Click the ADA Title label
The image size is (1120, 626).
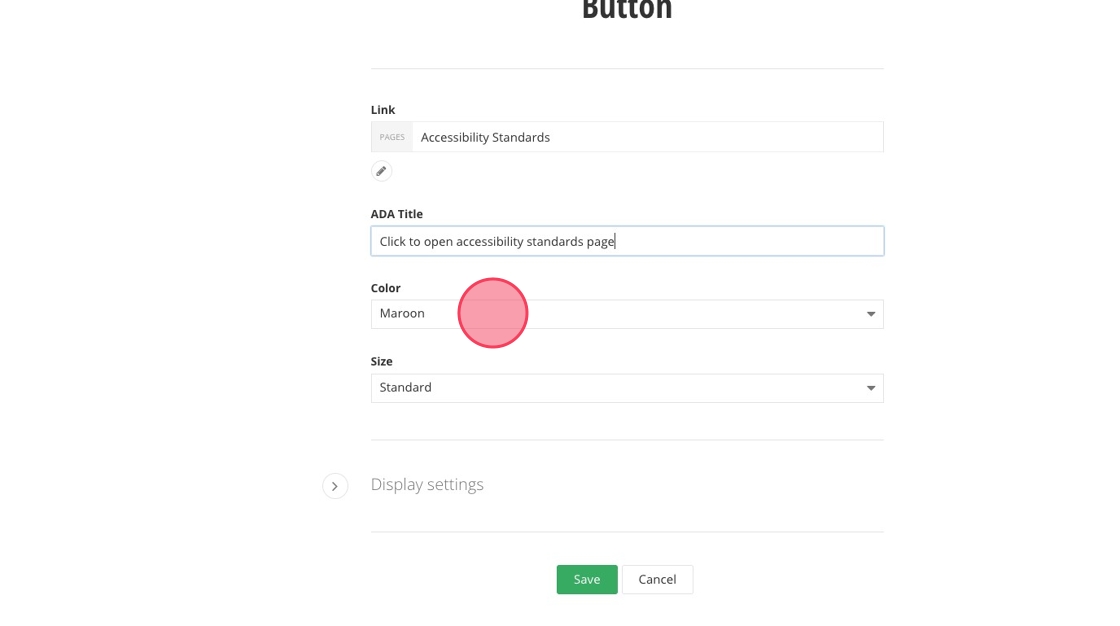click(396, 214)
